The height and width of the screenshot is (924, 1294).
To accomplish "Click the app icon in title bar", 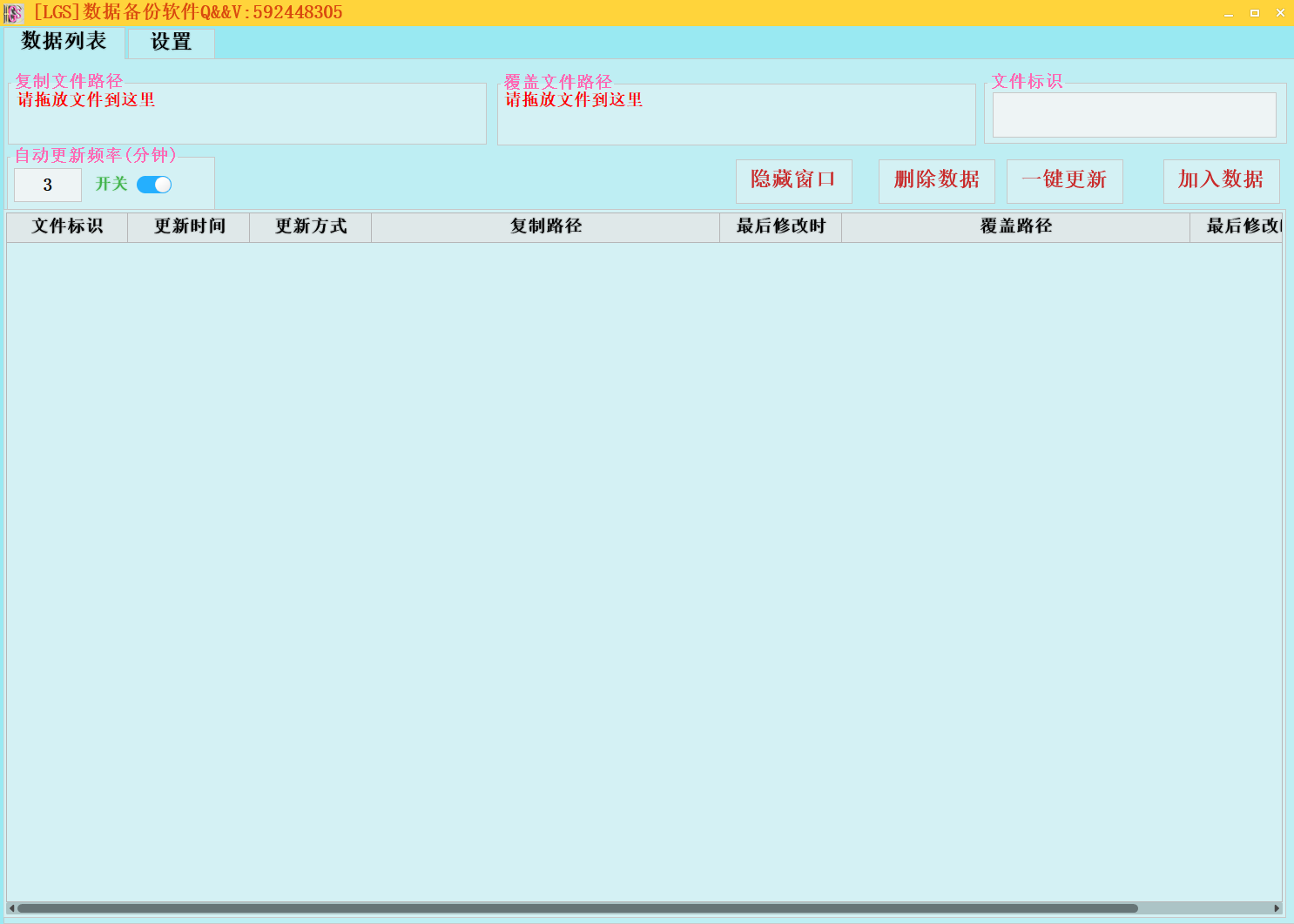I will 13,13.
